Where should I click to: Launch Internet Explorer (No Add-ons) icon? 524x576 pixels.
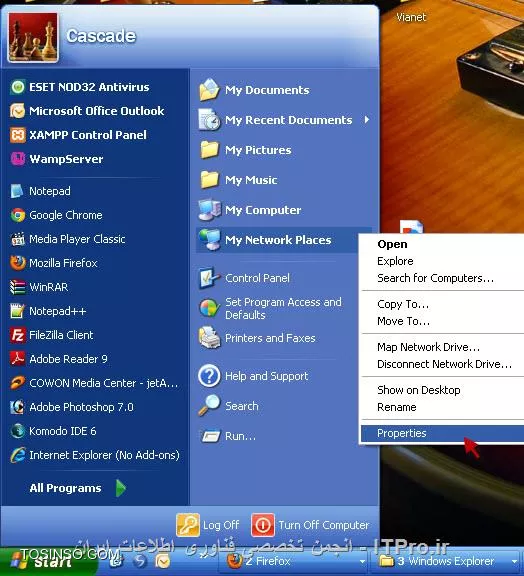click(17, 455)
